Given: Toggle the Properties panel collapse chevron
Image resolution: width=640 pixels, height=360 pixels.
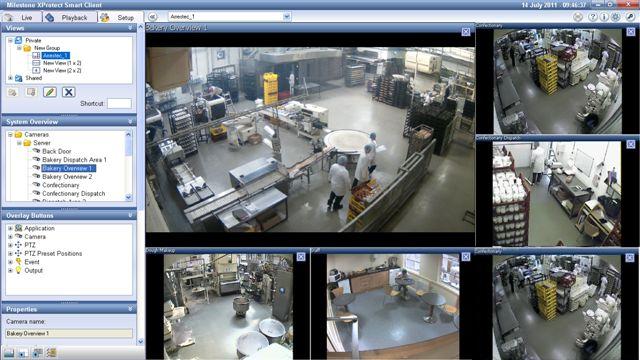Looking at the screenshot, I should click(x=130, y=309).
